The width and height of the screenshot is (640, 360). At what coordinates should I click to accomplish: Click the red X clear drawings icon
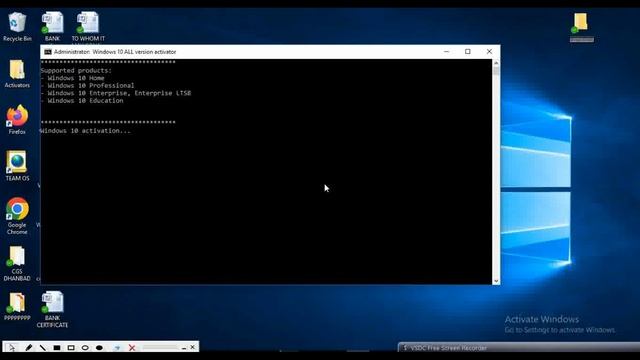click(131, 348)
